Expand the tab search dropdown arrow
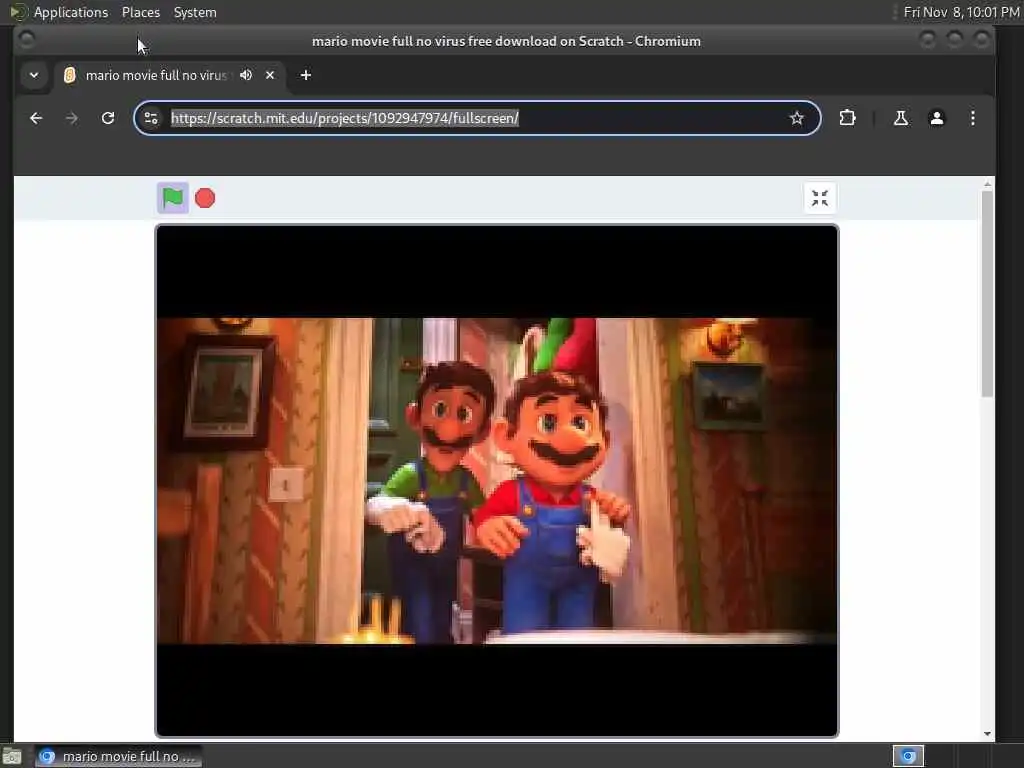The image size is (1024, 768). [34, 75]
